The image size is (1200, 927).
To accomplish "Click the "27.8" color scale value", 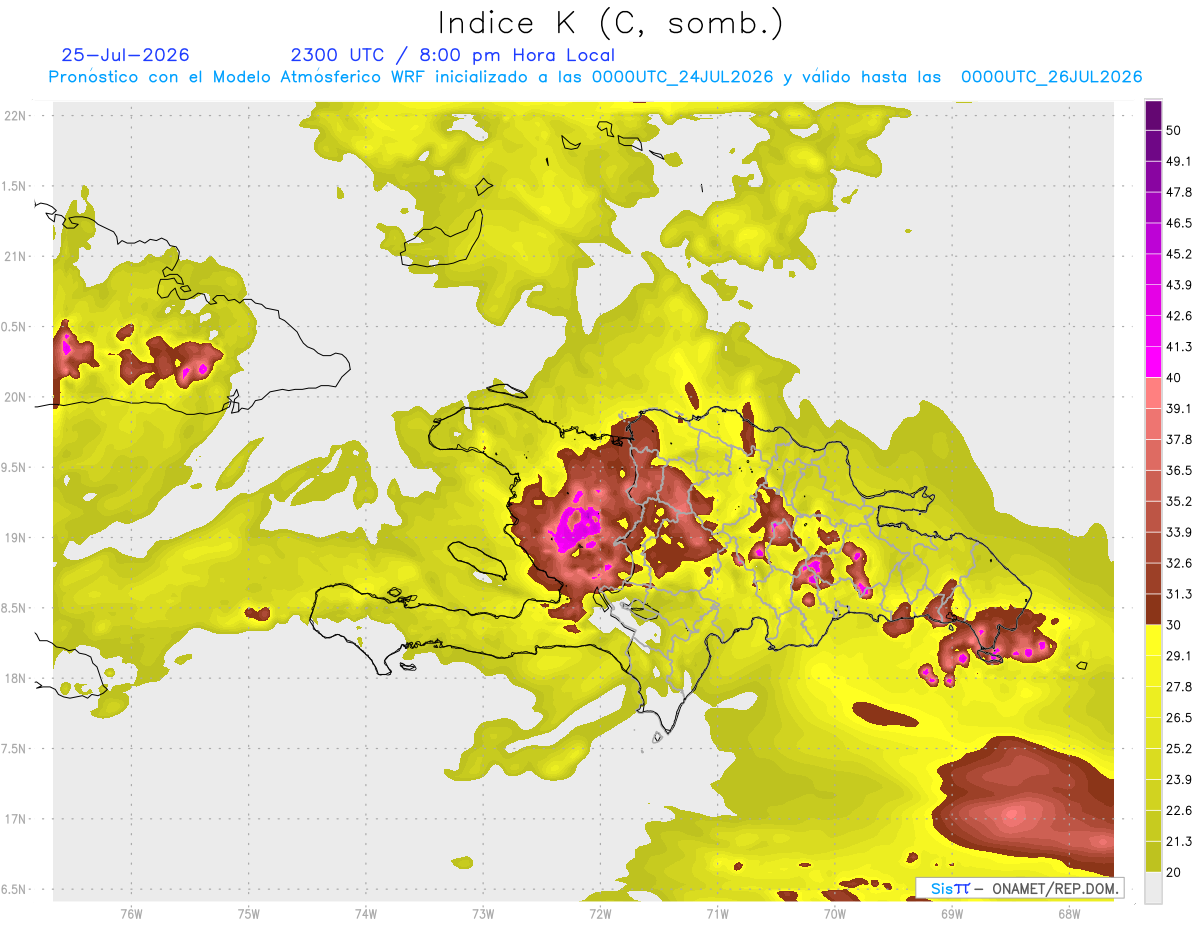I will [1179, 686].
